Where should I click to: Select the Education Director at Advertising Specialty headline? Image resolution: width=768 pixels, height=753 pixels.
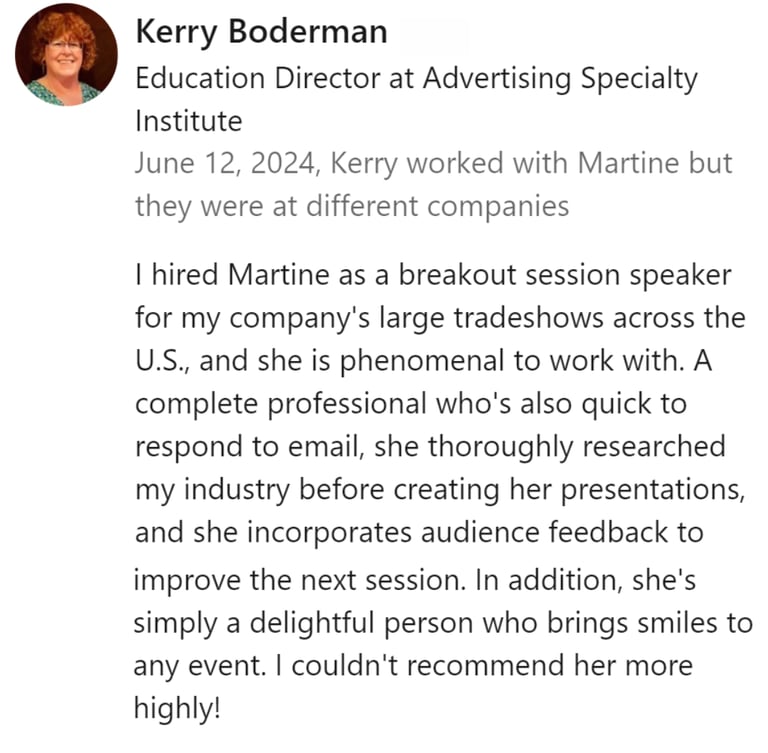pos(416,78)
